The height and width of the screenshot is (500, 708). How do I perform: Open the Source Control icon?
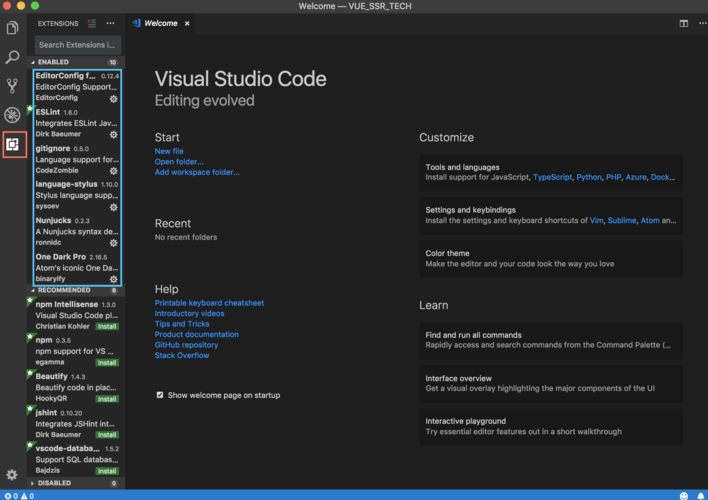12,85
